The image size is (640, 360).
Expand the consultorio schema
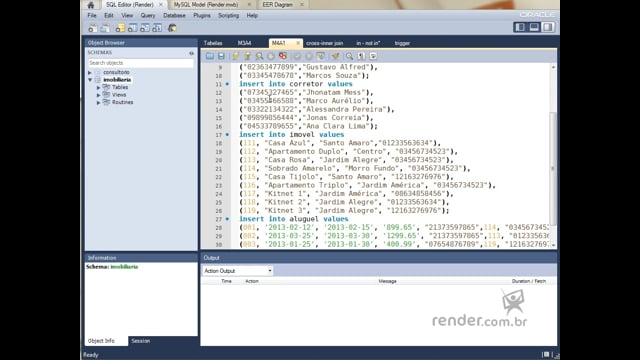tap(90, 73)
